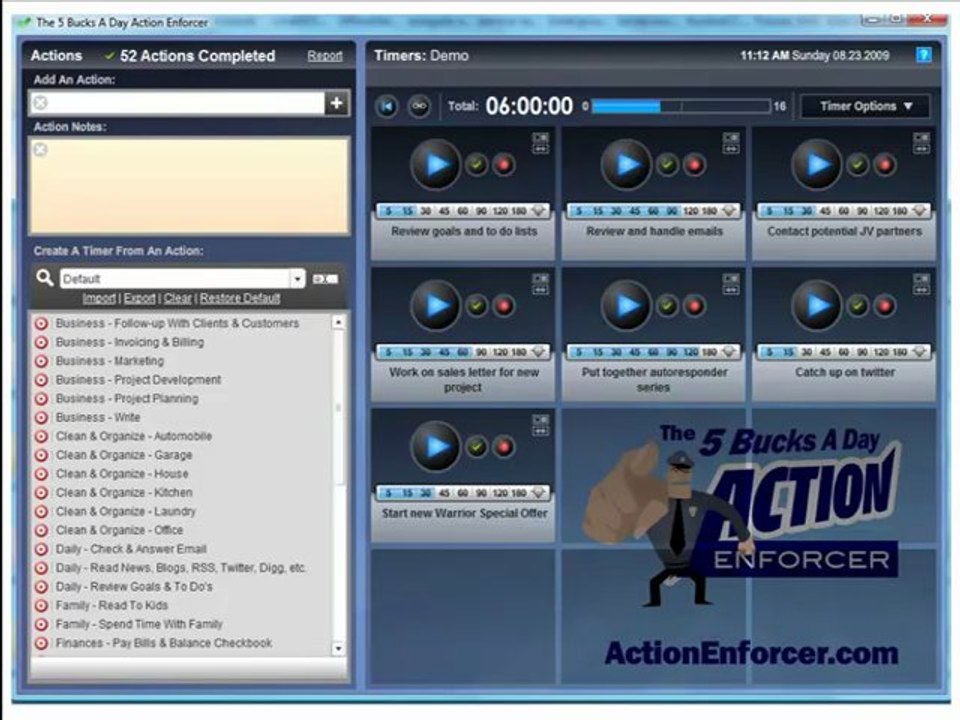Image resolution: width=960 pixels, height=720 pixels.
Task: Clear the Action Notes with the X icon
Action: (x=40, y=149)
